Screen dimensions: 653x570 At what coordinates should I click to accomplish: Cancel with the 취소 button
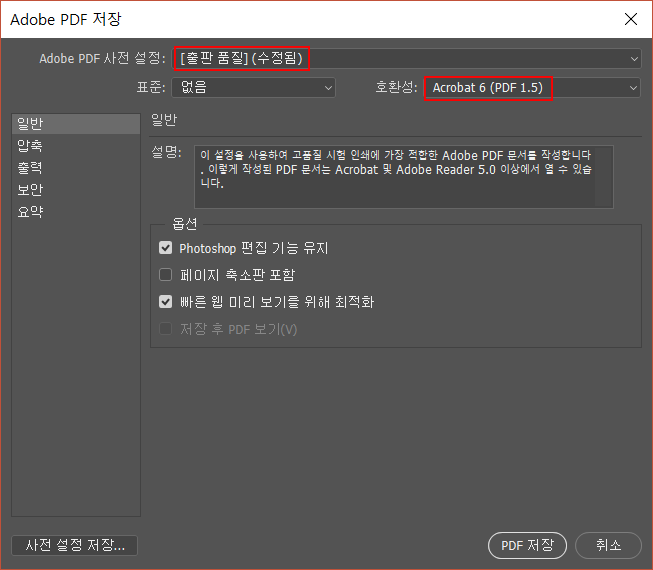(608, 545)
